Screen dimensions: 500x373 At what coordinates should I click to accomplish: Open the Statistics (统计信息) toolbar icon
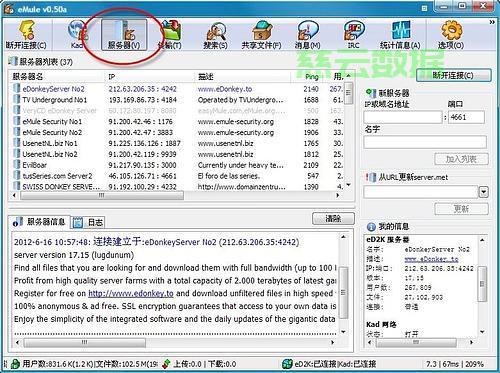point(400,35)
